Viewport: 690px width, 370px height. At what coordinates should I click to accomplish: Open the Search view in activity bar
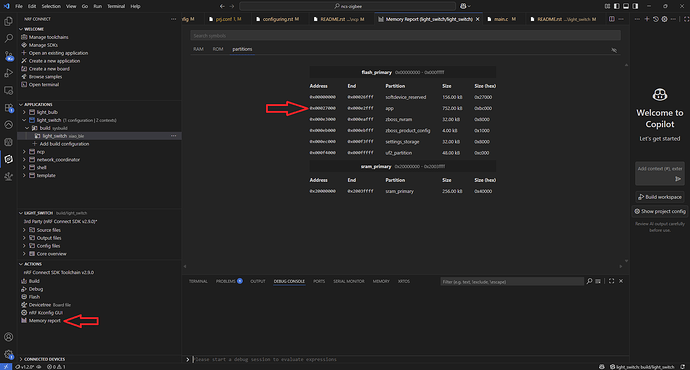tap(8, 38)
